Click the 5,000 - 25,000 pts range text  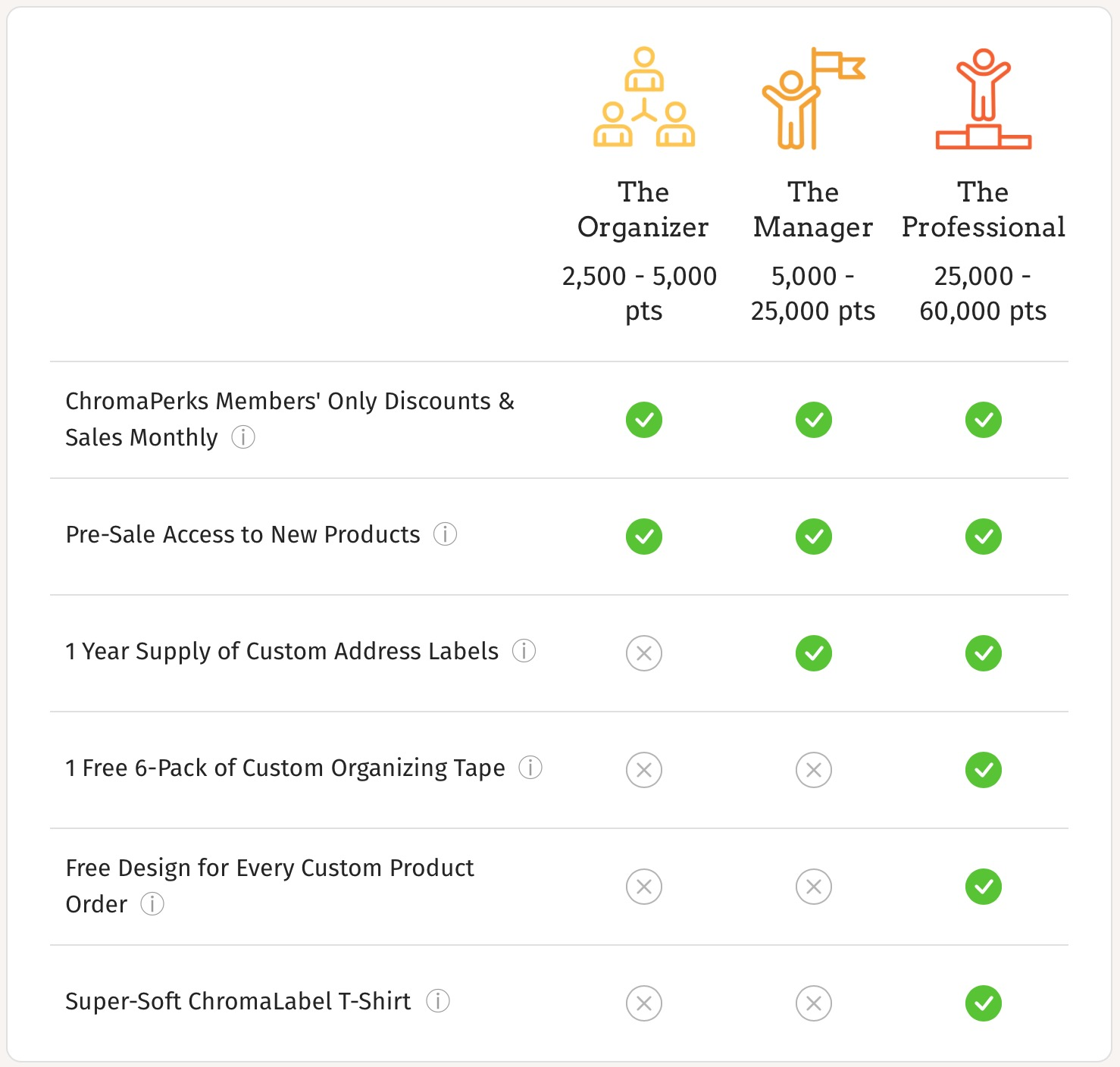coord(813,293)
